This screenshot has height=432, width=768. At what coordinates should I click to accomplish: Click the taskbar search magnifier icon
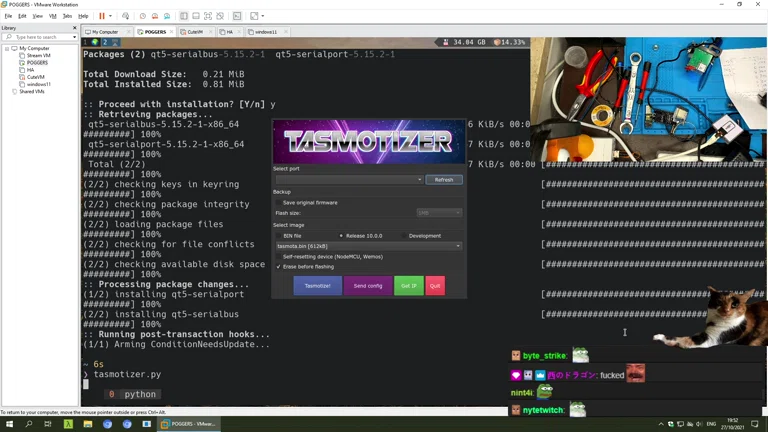[x=28, y=424]
